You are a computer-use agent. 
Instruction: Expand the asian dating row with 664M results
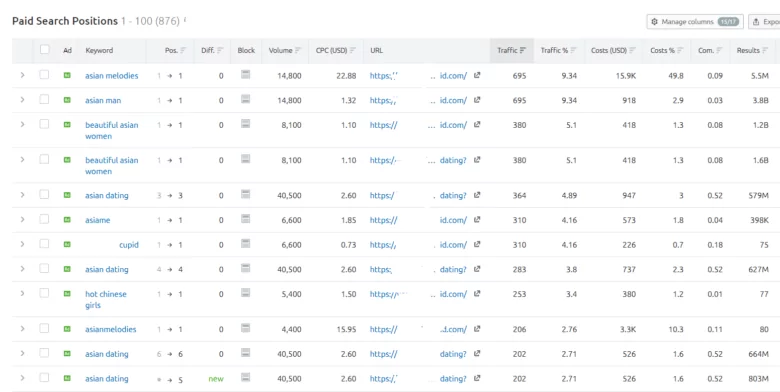coord(22,353)
